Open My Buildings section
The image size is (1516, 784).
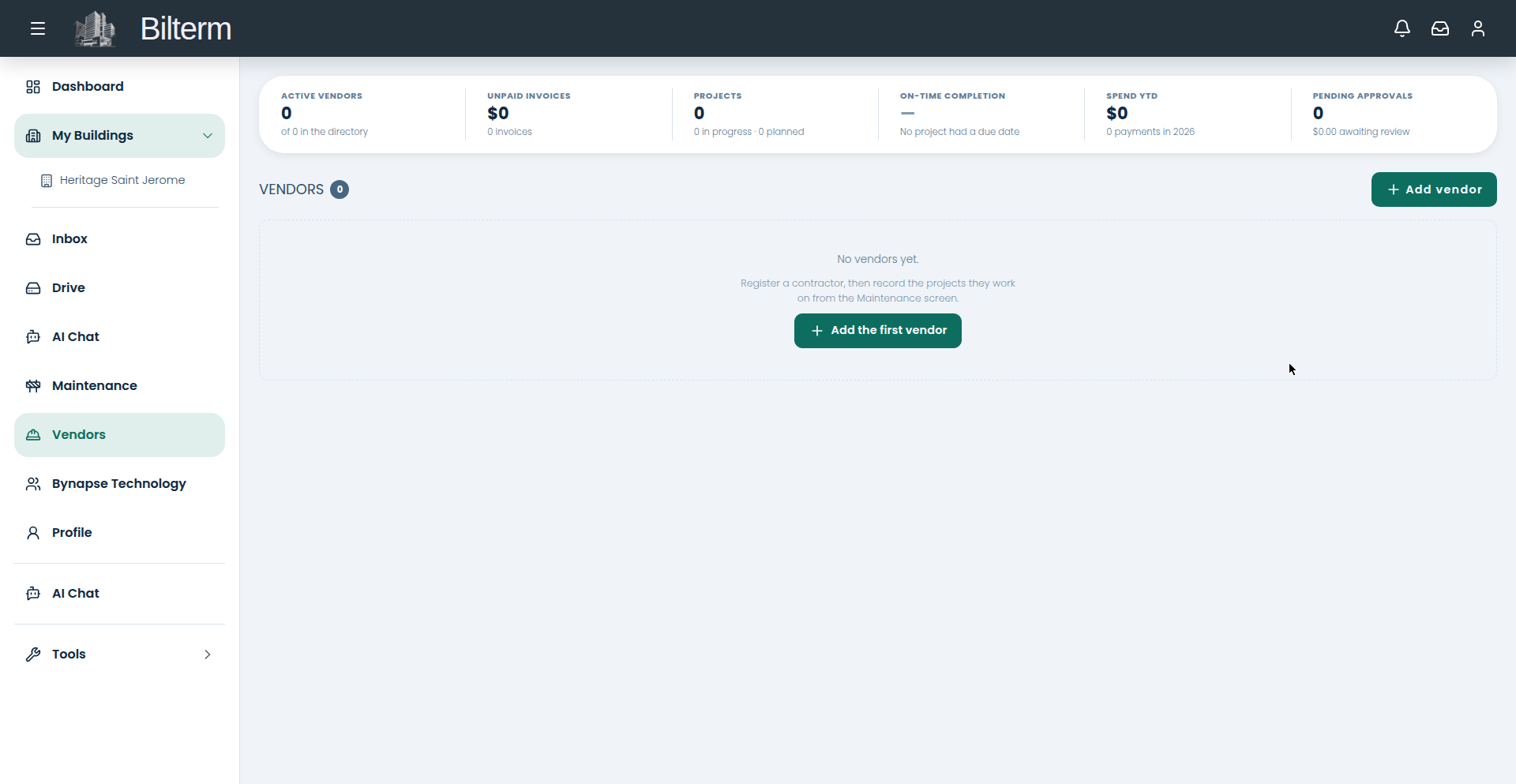(x=119, y=136)
